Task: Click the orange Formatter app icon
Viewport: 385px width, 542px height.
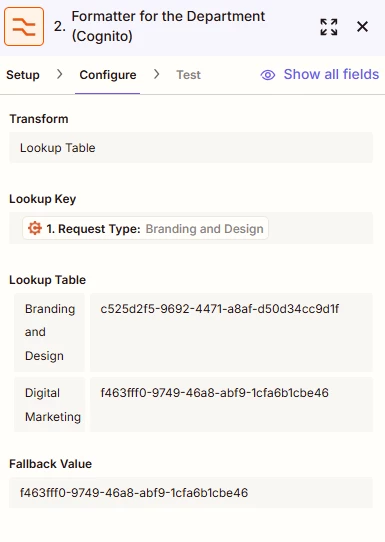Action: (x=24, y=27)
